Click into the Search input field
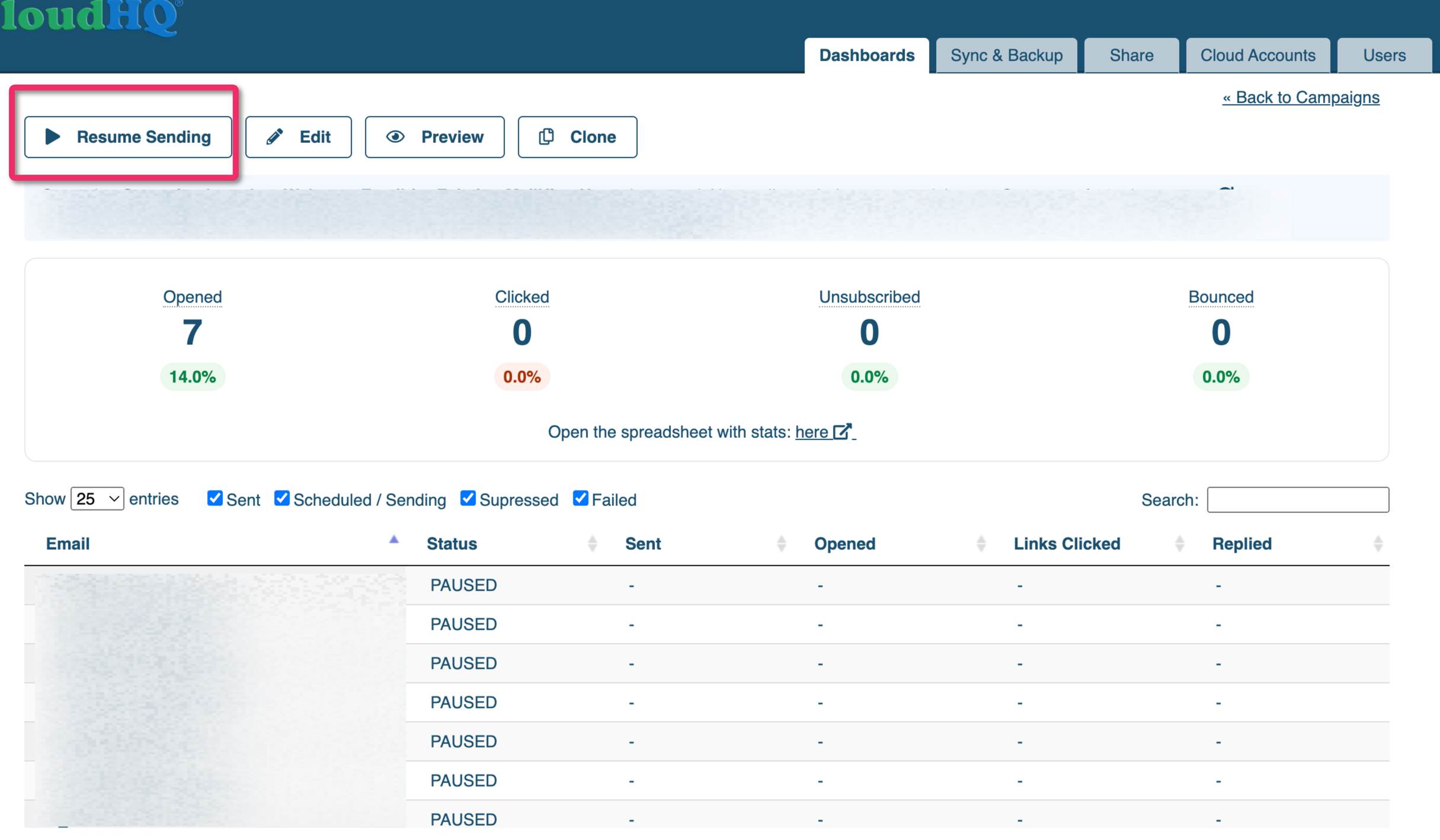Viewport: 1440px width, 840px height. click(x=1298, y=499)
